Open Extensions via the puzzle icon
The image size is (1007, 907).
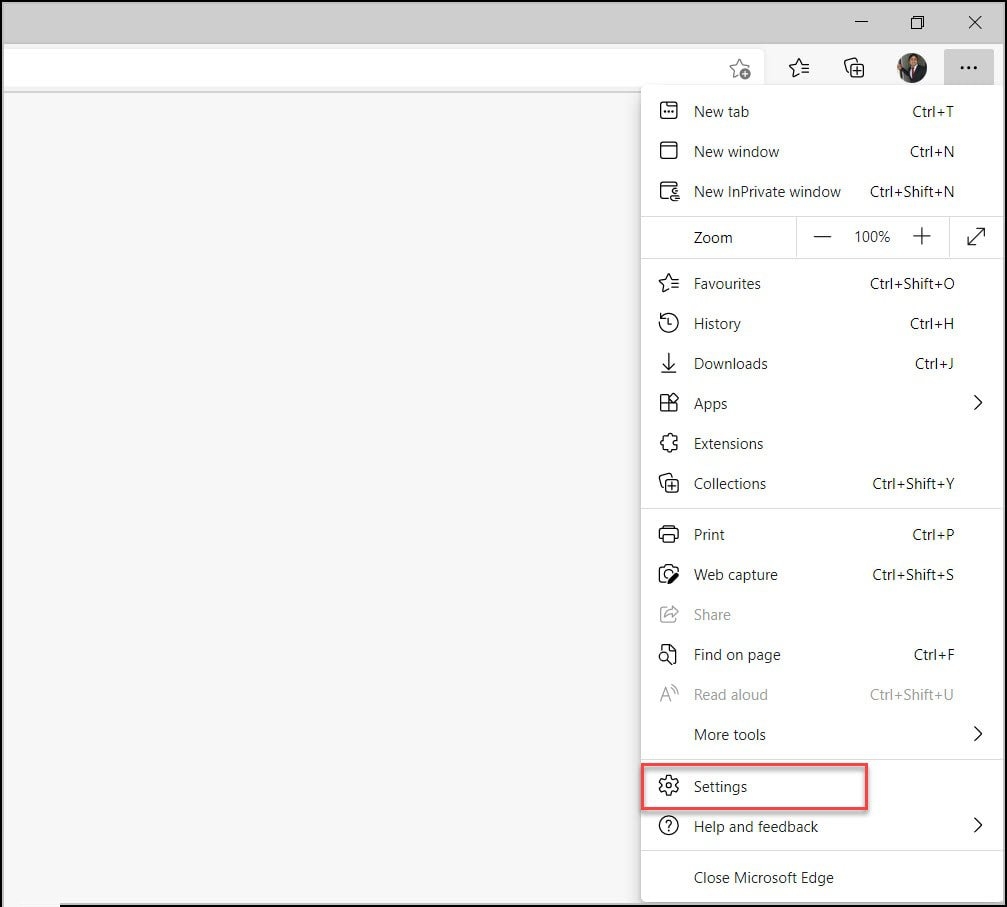[668, 443]
